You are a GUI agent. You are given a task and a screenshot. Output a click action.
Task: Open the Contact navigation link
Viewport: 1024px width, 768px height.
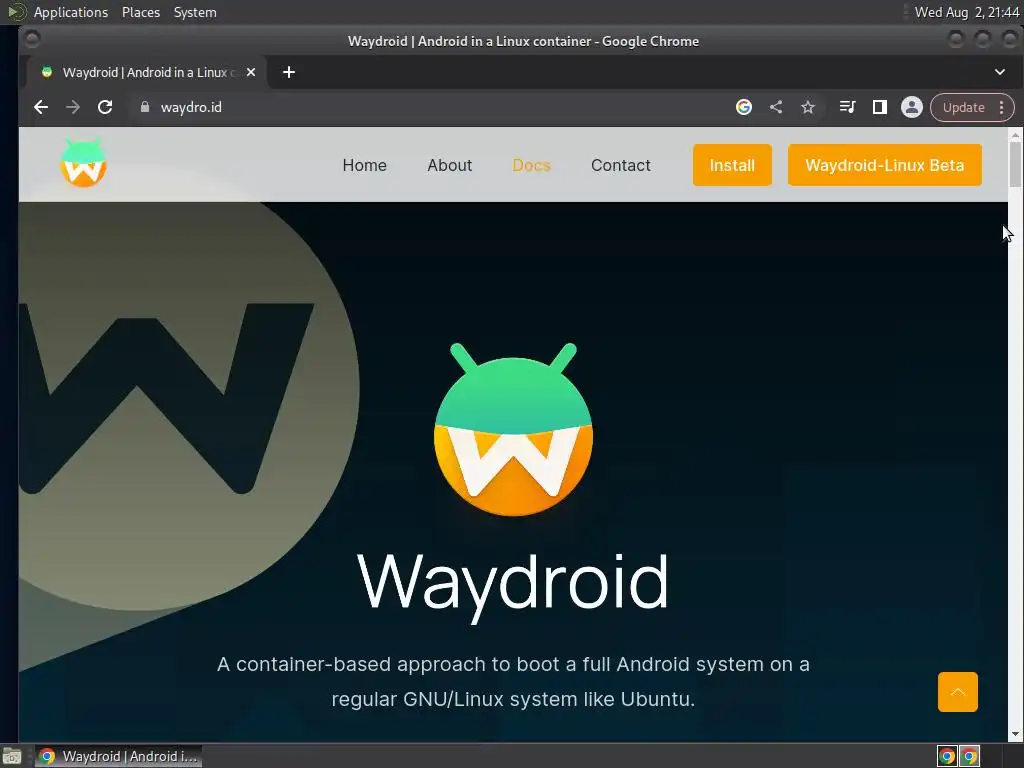click(x=620, y=165)
